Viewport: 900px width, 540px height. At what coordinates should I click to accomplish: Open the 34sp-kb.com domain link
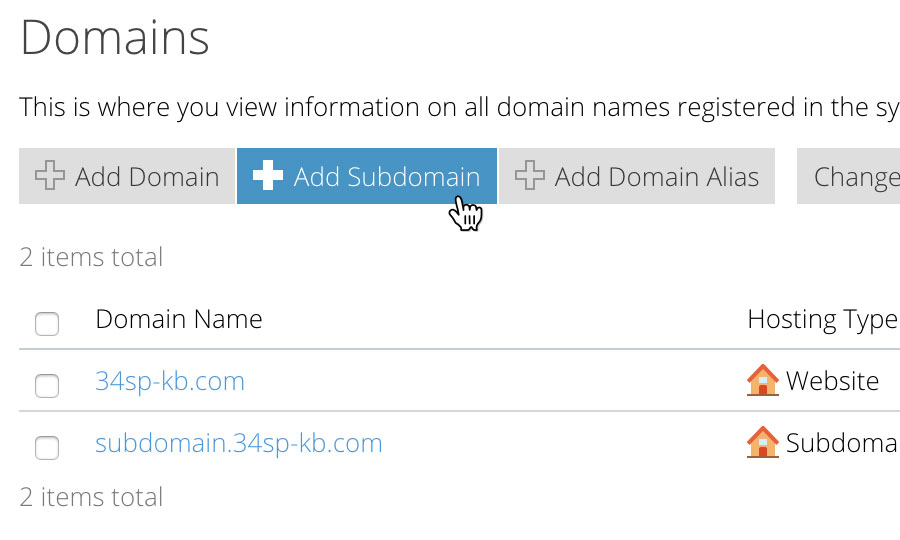(170, 381)
